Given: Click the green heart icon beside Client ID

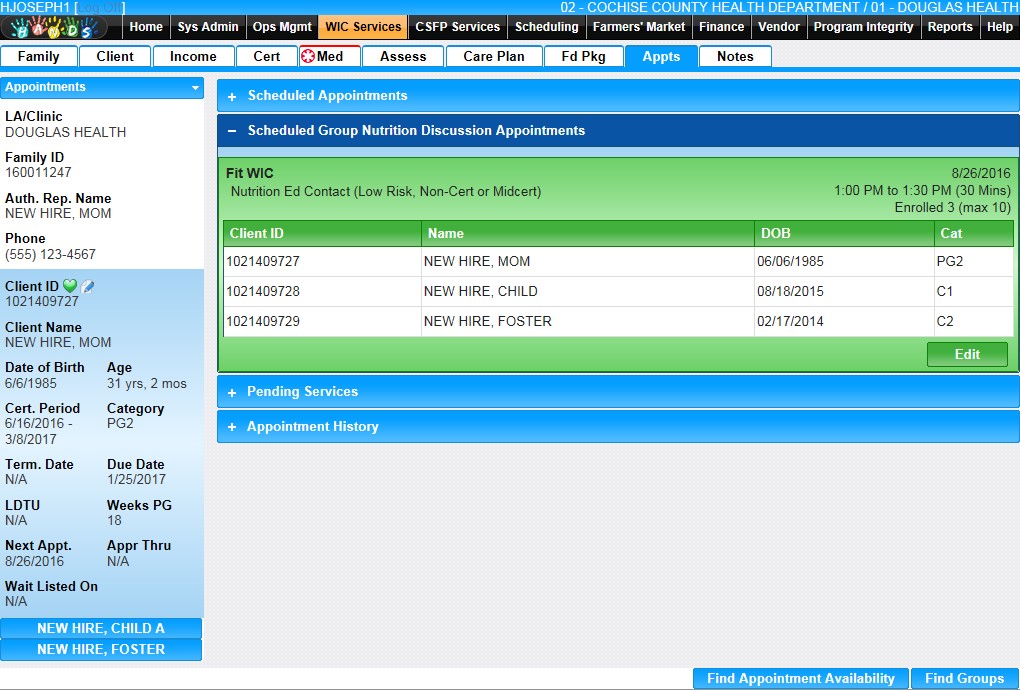Looking at the screenshot, I should (x=70, y=287).
